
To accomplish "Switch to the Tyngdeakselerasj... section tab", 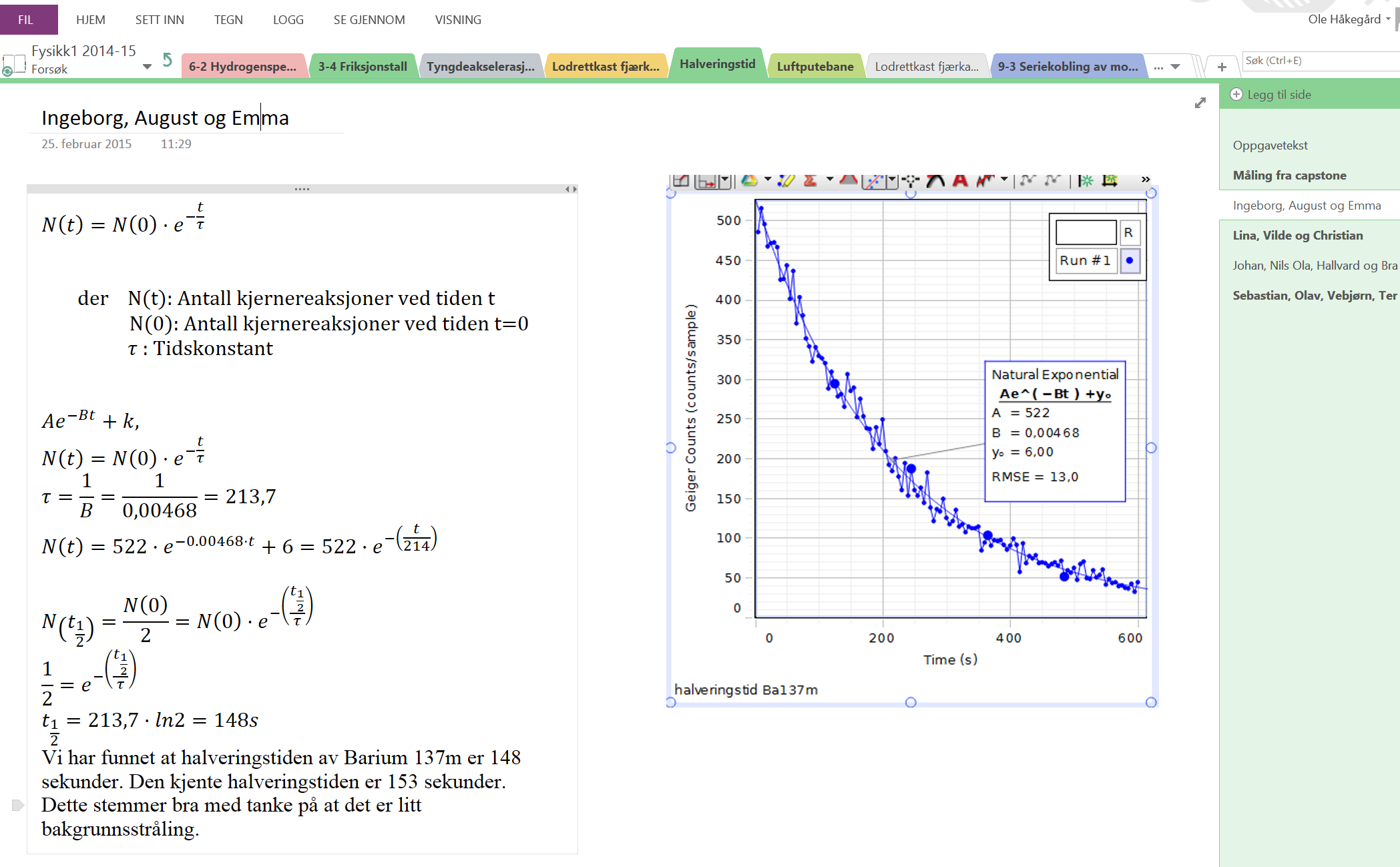I will click(x=481, y=66).
